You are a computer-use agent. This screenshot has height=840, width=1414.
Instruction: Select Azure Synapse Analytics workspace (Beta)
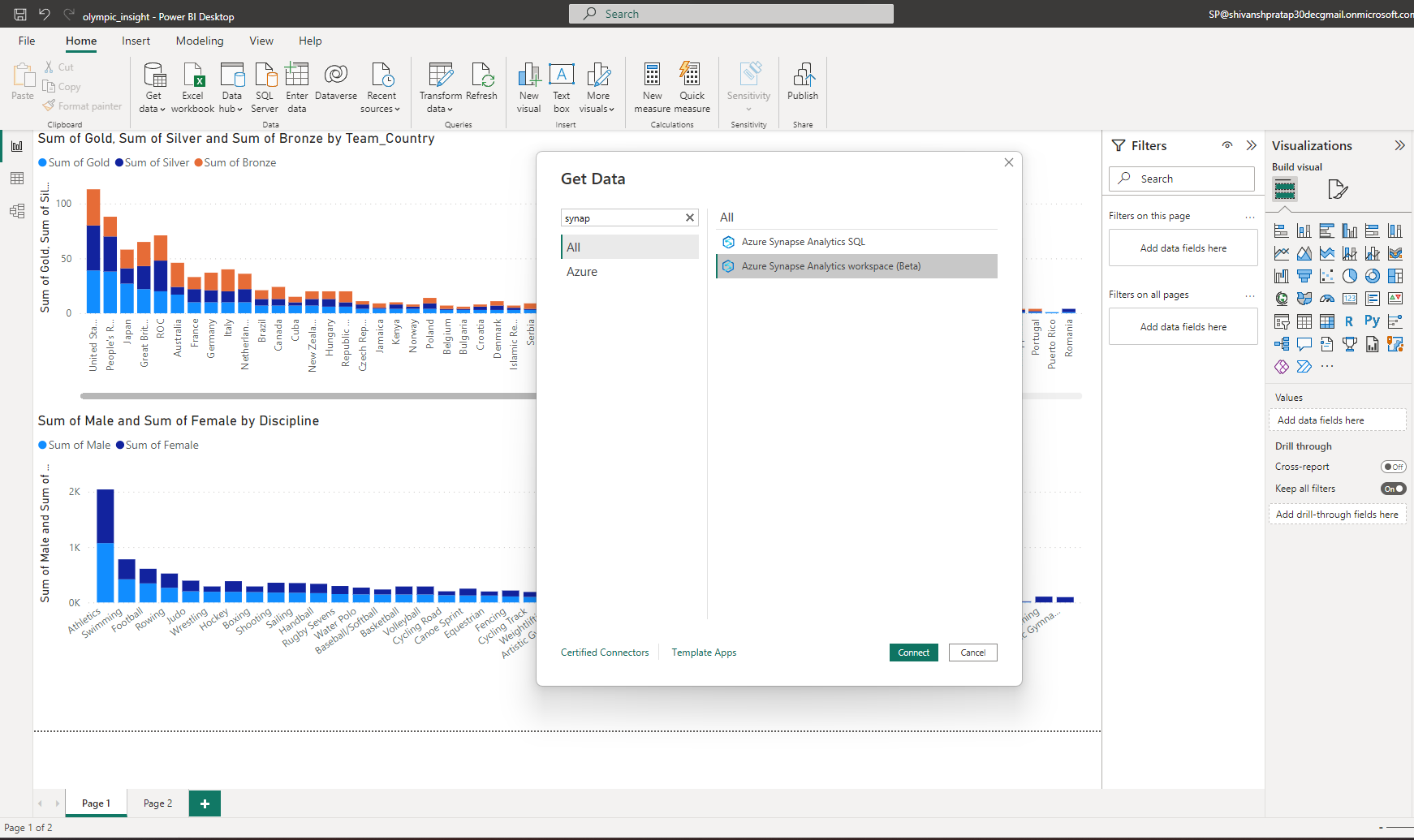pyautogui.click(x=857, y=266)
